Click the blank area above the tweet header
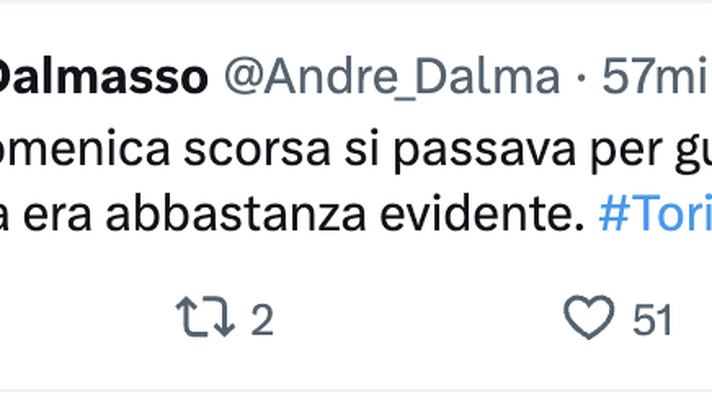 (356, 27)
